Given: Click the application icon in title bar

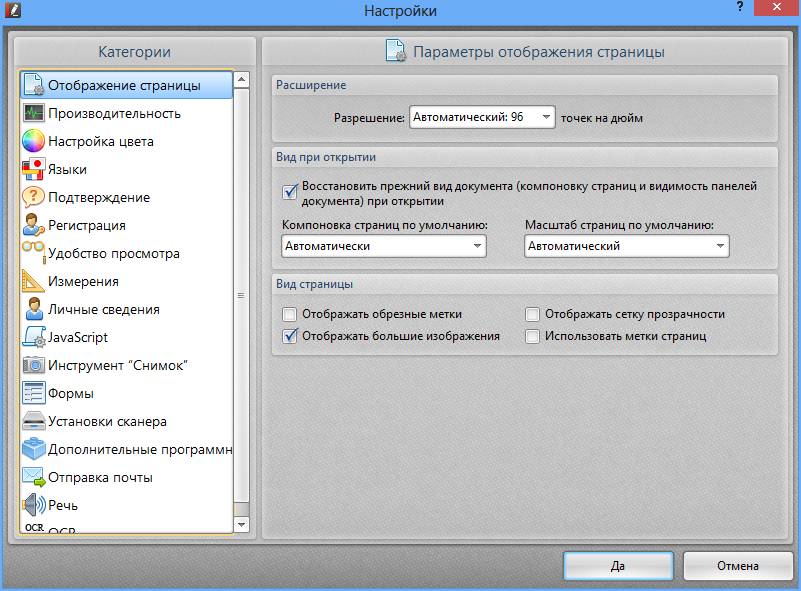Looking at the screenshot, I should click(x=13, y=9).
